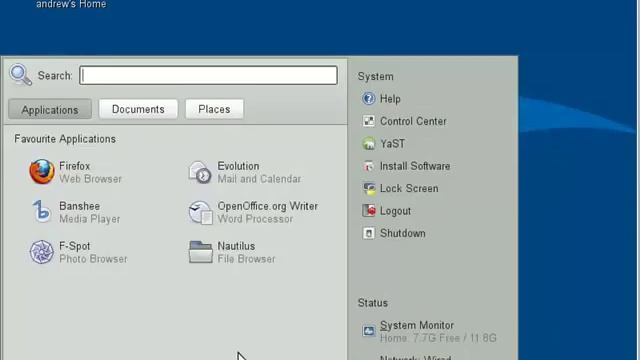Click the Logout icon
The width and height of the screenshot is (640, 360).
pyautogui.click(x=369, y=211)
